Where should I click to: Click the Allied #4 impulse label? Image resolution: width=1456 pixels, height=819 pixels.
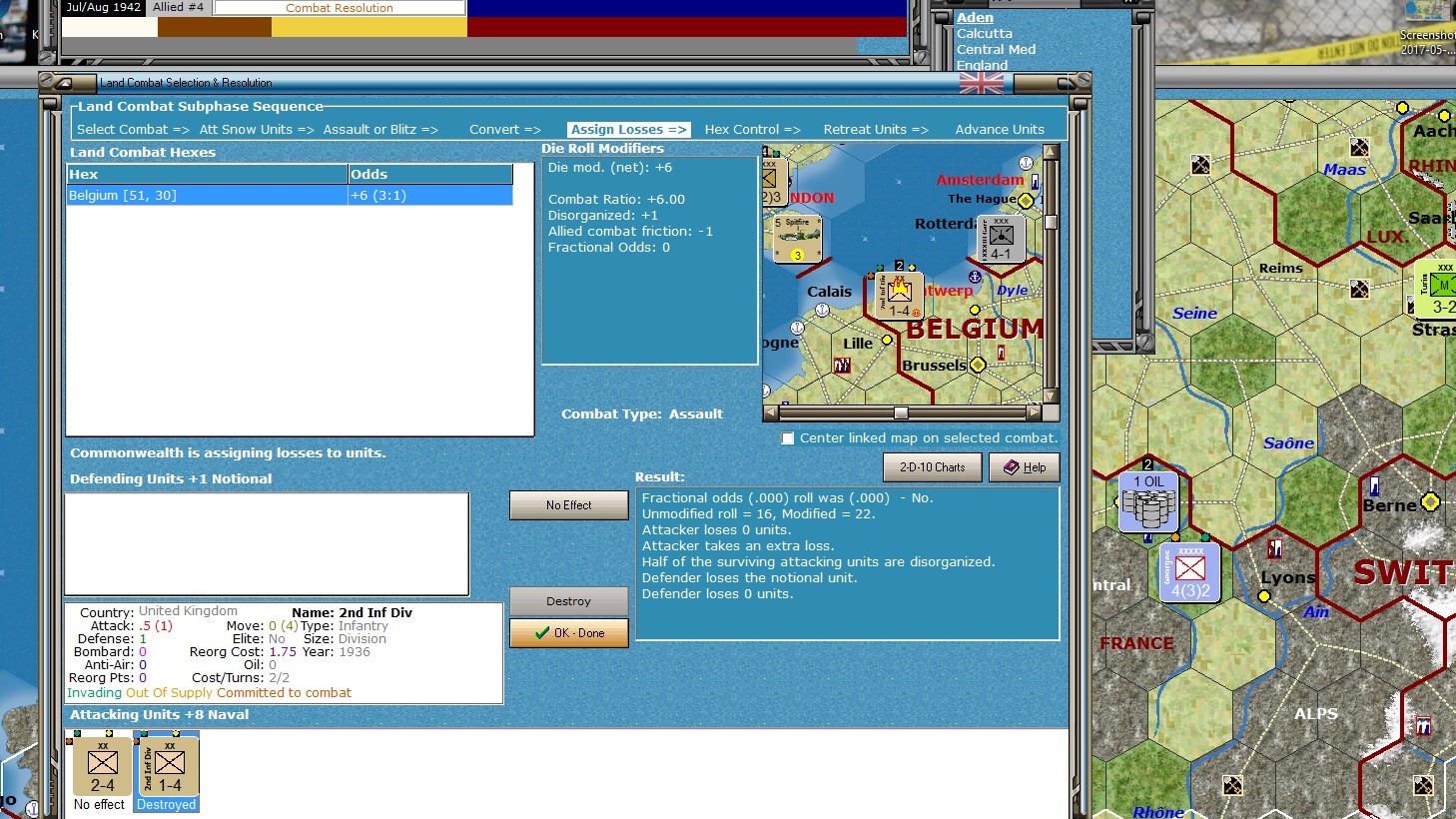coord(179,7)
